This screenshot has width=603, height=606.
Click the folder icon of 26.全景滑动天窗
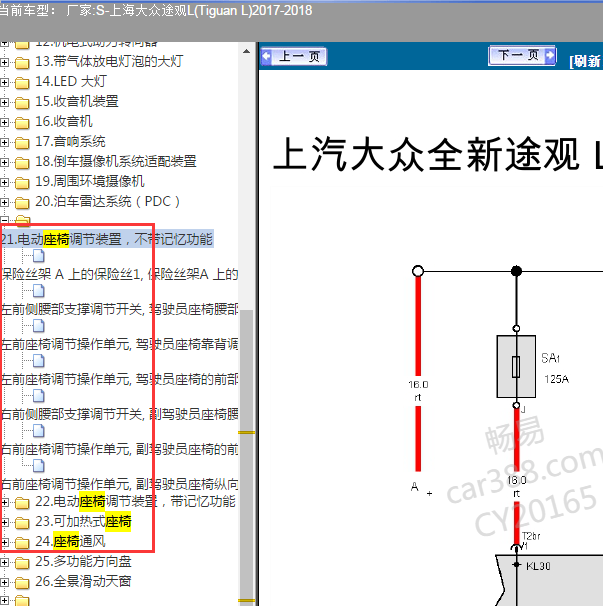pyautogui.click(x=22, y=582)
